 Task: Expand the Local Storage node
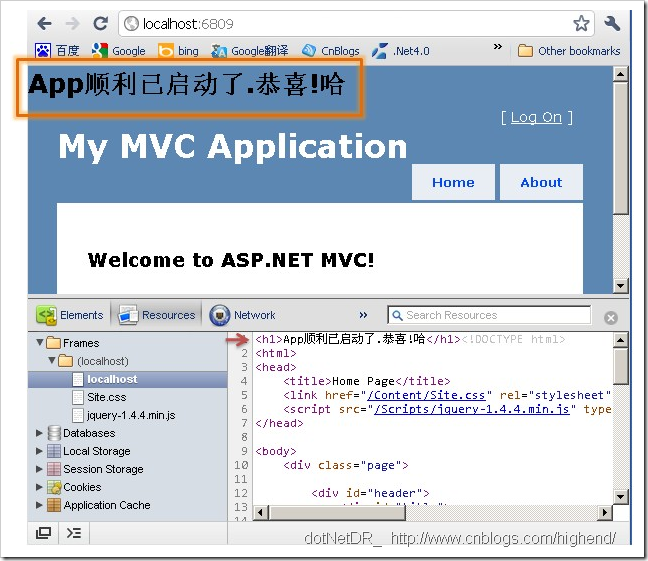tap(39, 451)
